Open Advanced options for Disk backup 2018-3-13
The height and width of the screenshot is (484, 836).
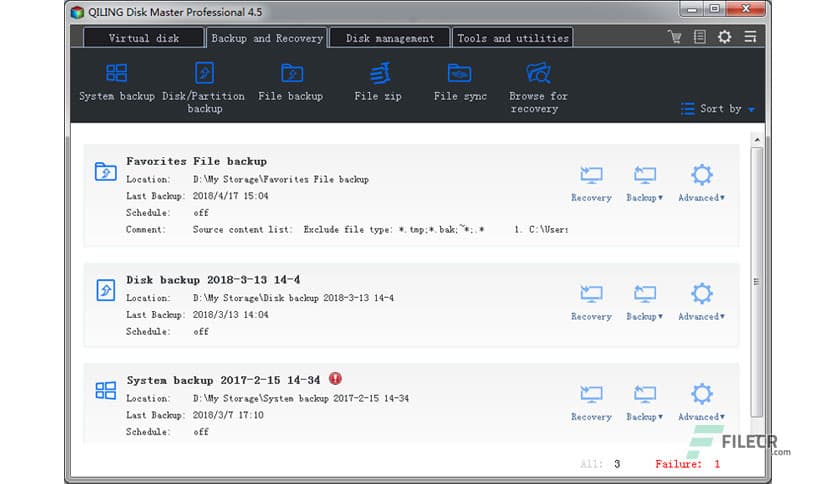(x=701, y=303)
